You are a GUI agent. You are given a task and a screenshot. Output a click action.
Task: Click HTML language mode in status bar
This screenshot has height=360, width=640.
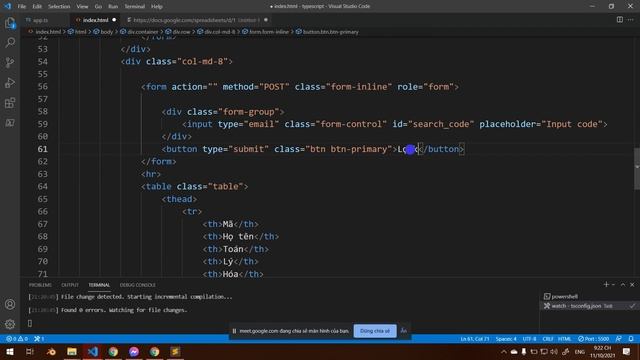pos(564,339)
